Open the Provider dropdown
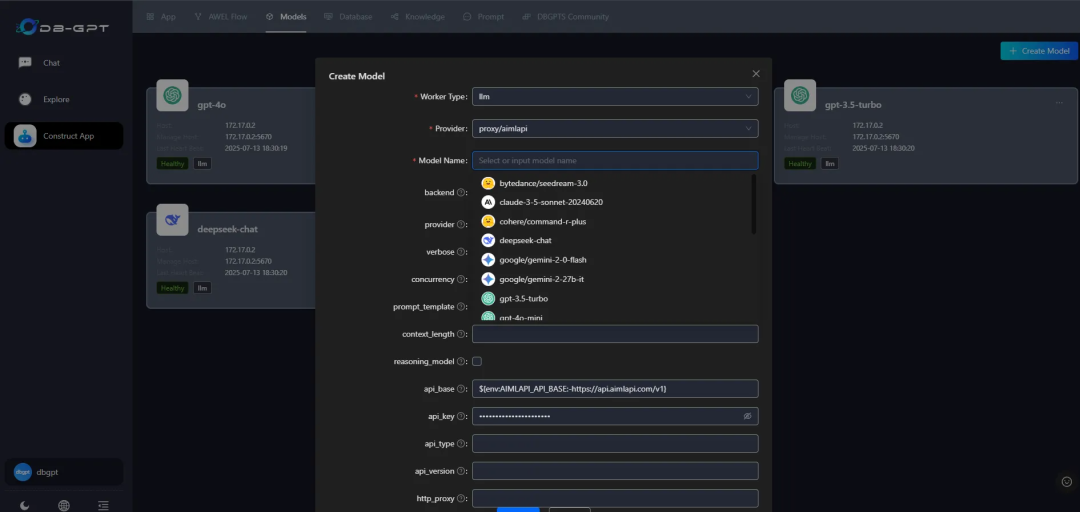This screenshot has height=512, width=1080. point(614,129)
